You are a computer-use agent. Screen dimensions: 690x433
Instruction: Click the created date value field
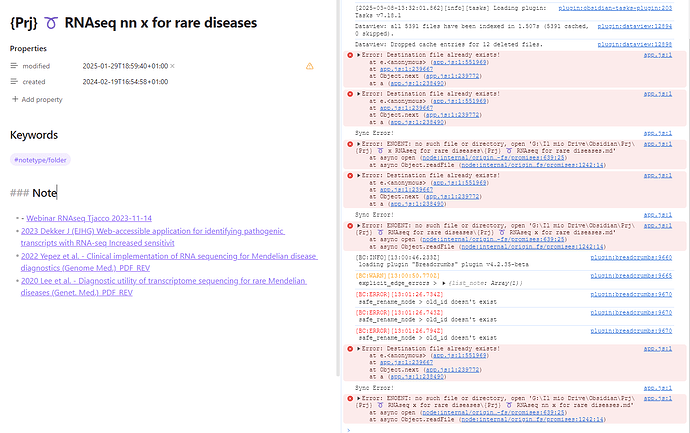125,82
